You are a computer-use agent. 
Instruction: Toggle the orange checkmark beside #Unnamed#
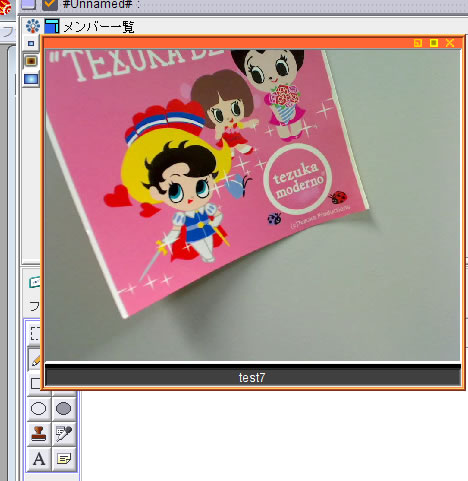click(x=50, y=4)
